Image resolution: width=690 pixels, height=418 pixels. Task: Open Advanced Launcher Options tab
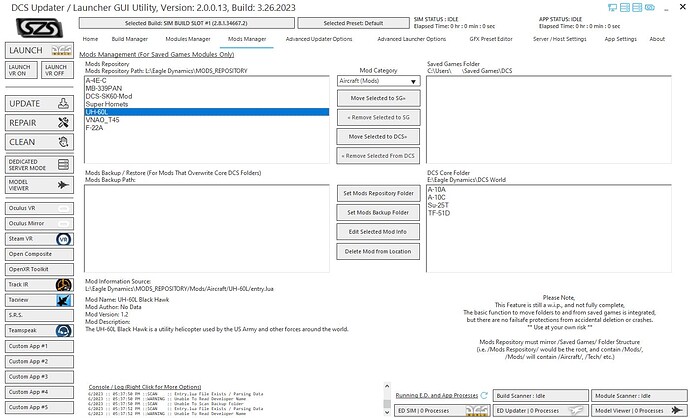point(411,39)
